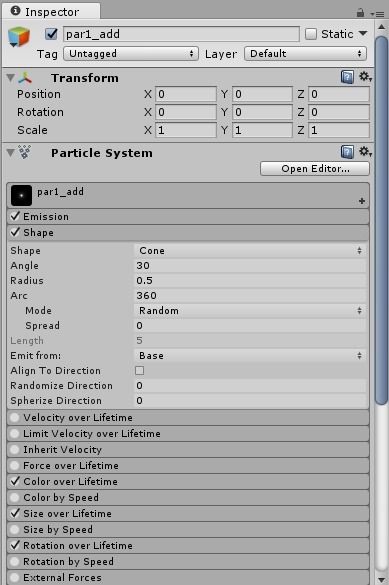Click the Rotation Z field
This screenshot has height=585, width=389.
click(x=339, y=112)
